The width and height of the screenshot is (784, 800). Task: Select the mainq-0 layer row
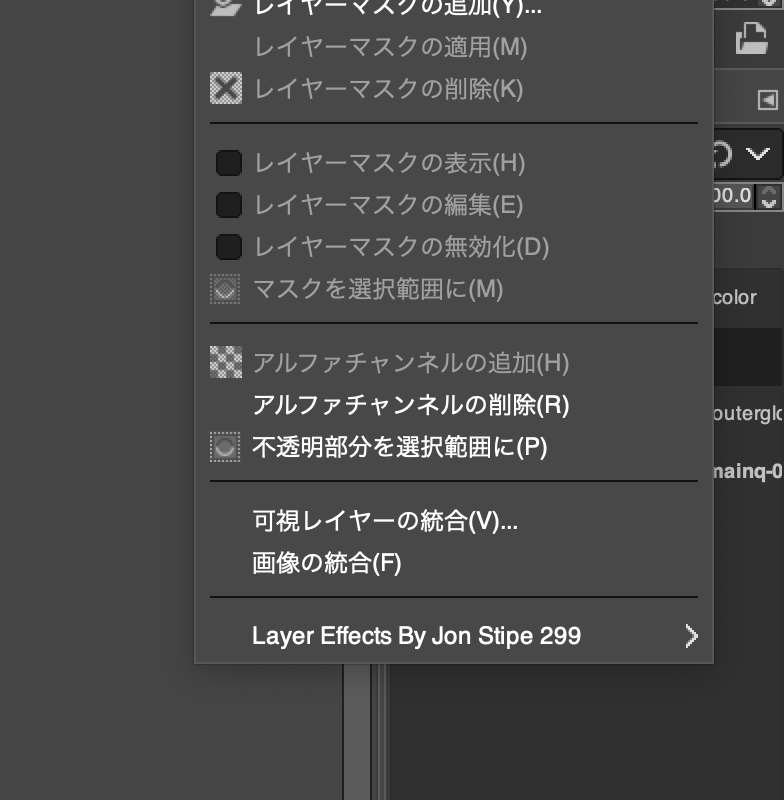click(x=749, y=470)
